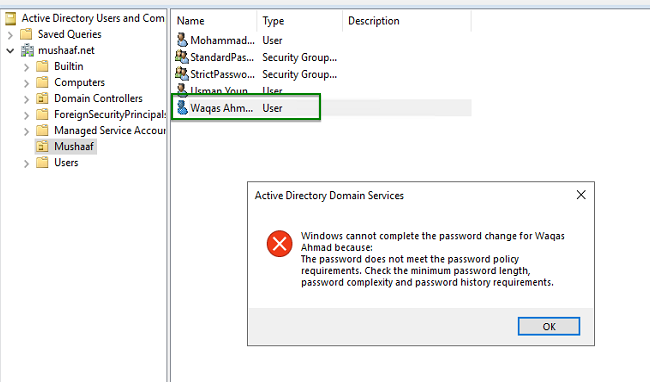Expand the Users container
Image resolution: width=650 pixels, height=382 pixels.
coord(26,164)
